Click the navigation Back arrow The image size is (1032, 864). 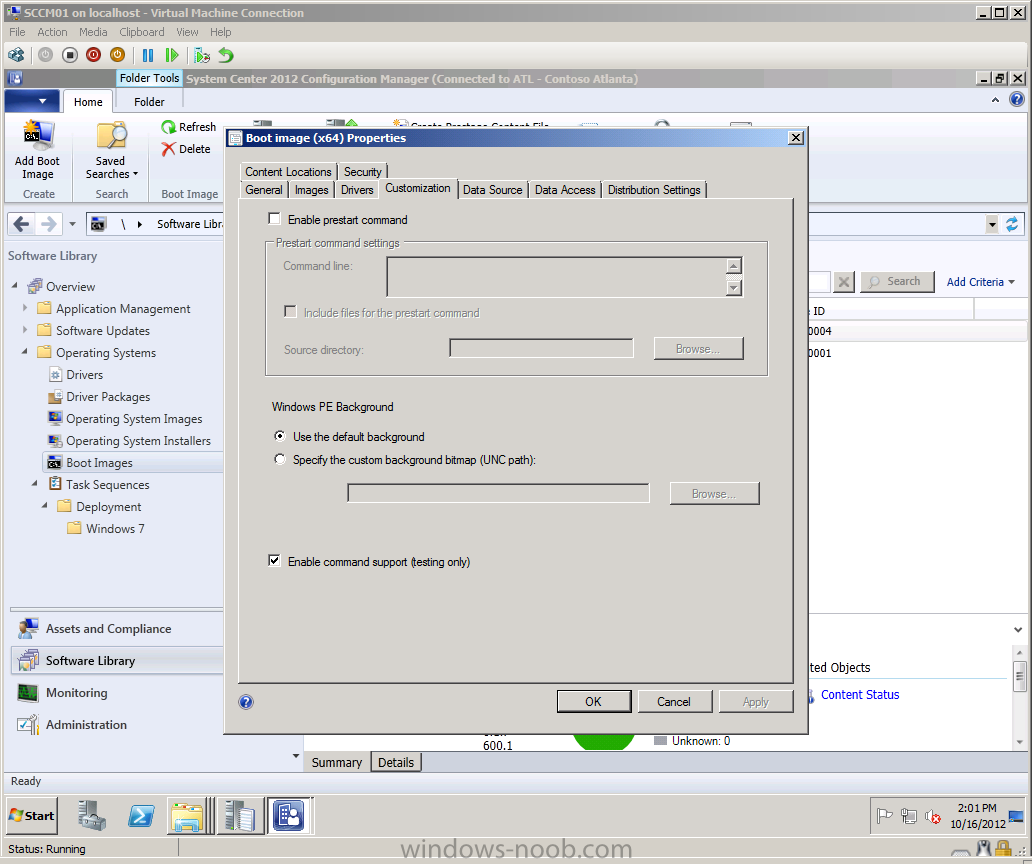point(21,224)
